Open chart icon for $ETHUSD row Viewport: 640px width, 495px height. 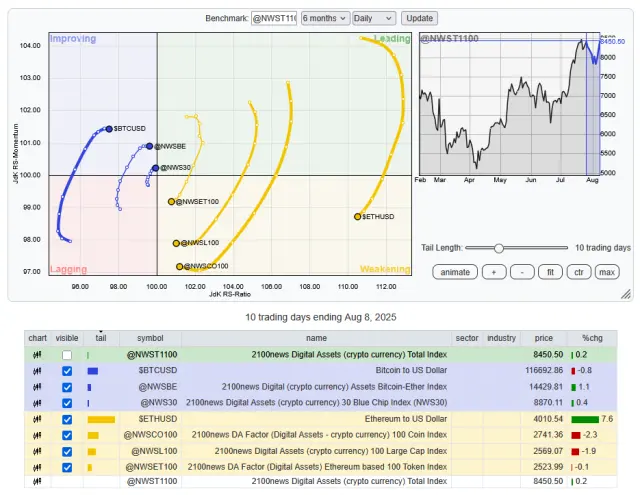[37, 419]
